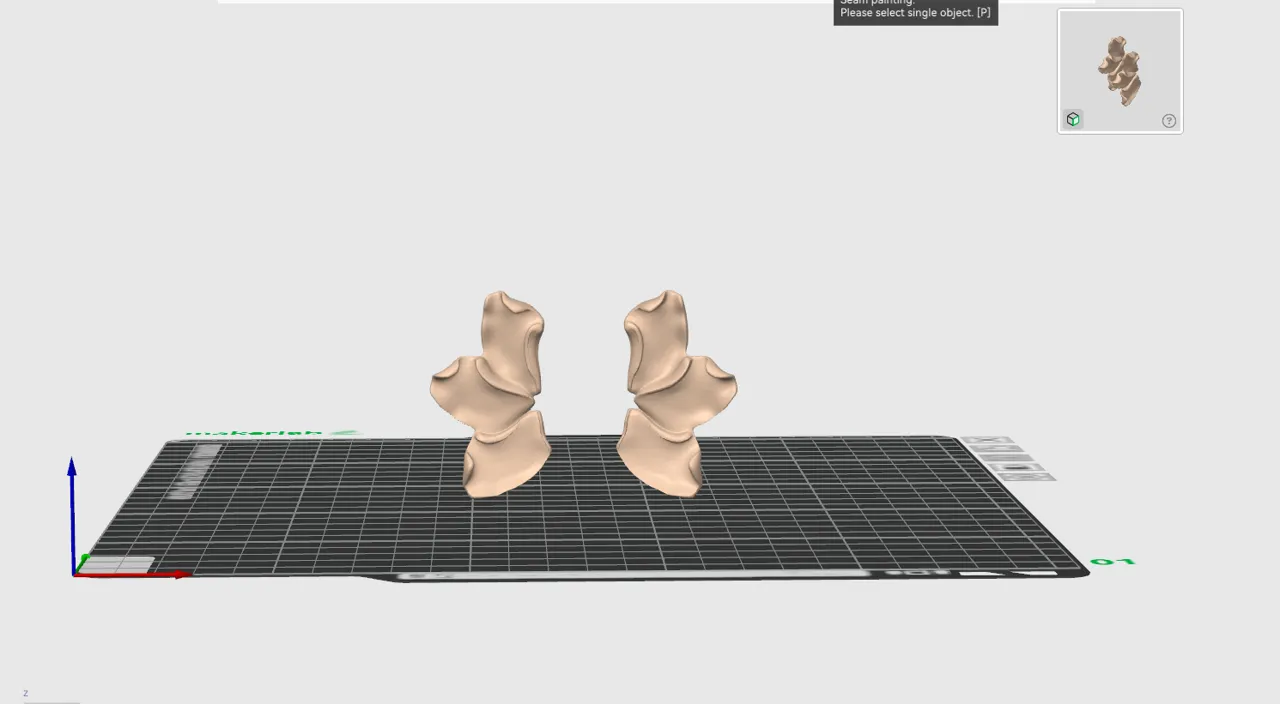Screen dimensions: 1280x704
Task: Click the cube view icon in preview box
Action: [x=1073, y=119]
